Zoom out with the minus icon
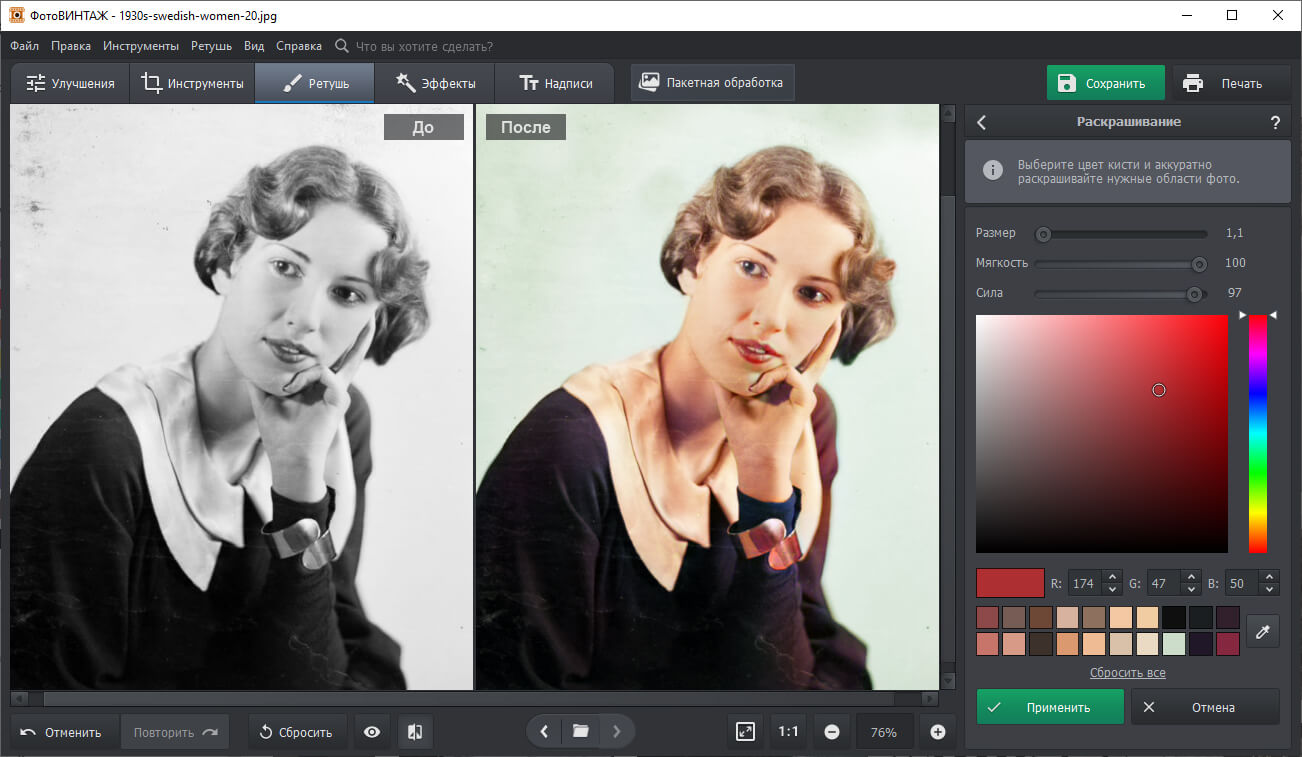1302x757 pixels. click(831, 731)
